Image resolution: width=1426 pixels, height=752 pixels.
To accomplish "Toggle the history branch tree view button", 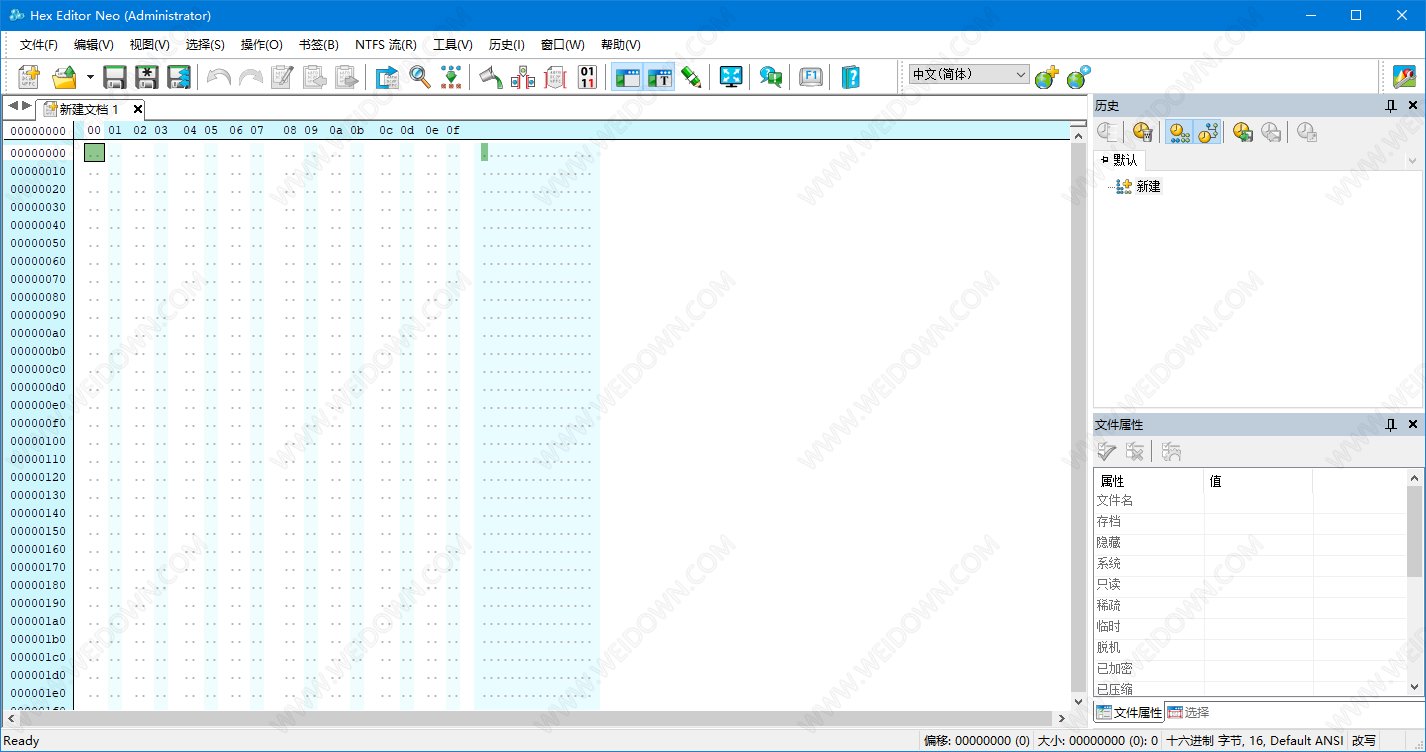I will (1208, 131).
